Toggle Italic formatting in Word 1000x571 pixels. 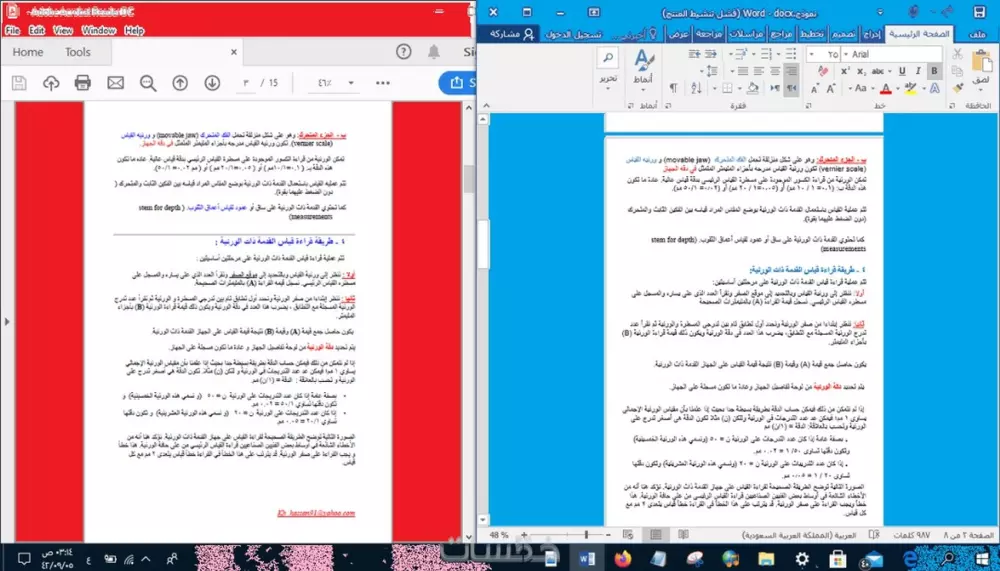(x=918, y=71)
